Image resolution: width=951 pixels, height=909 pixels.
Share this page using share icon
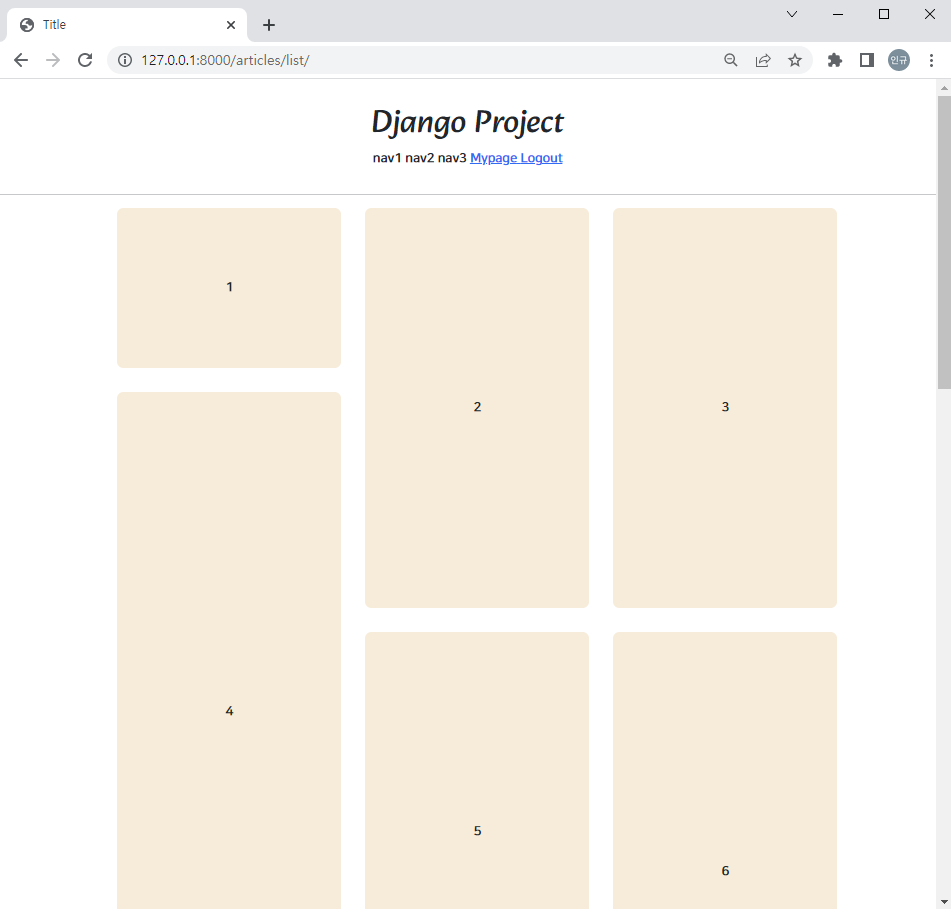[x=763, y=60]
